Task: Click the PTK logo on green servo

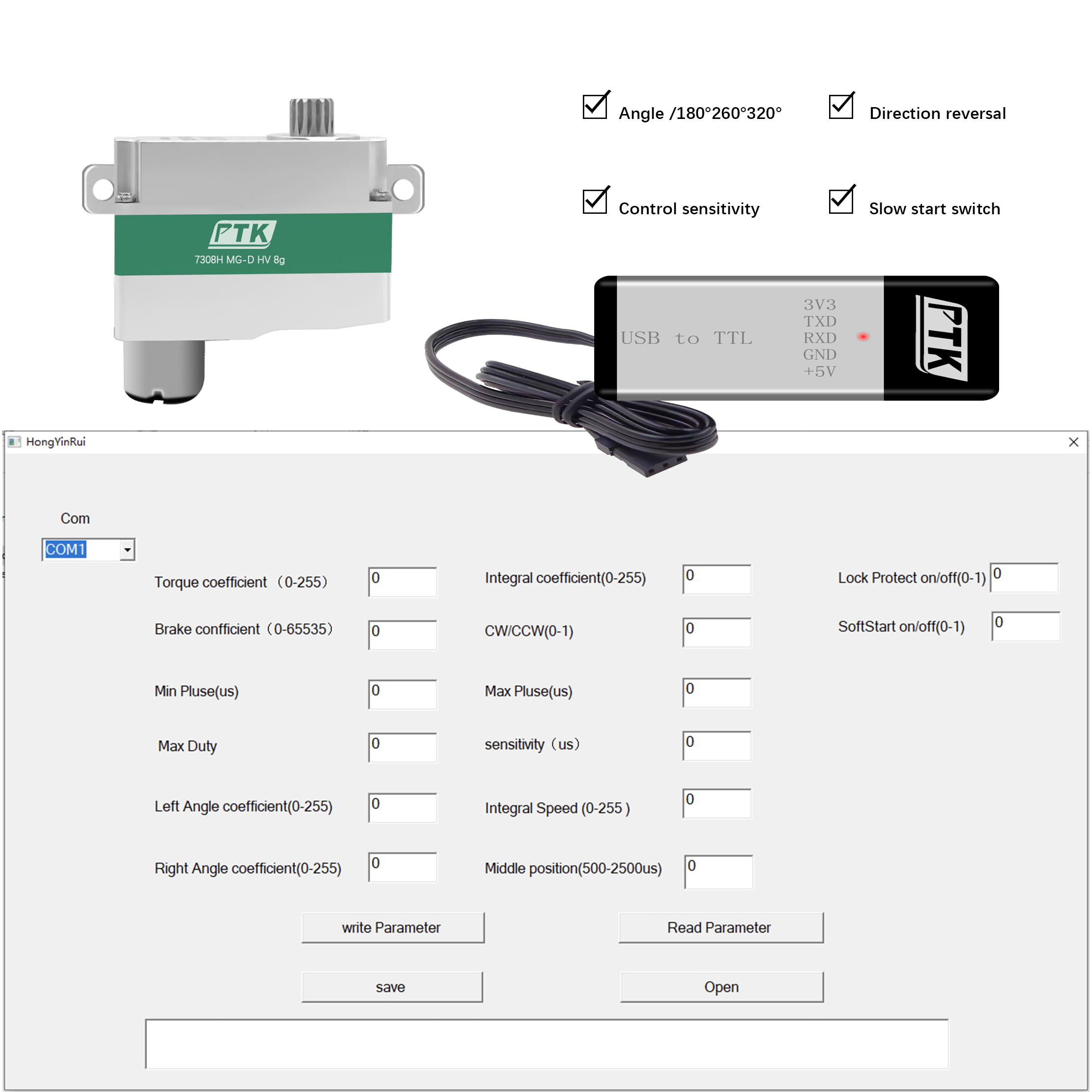Action: pos(242,233)
